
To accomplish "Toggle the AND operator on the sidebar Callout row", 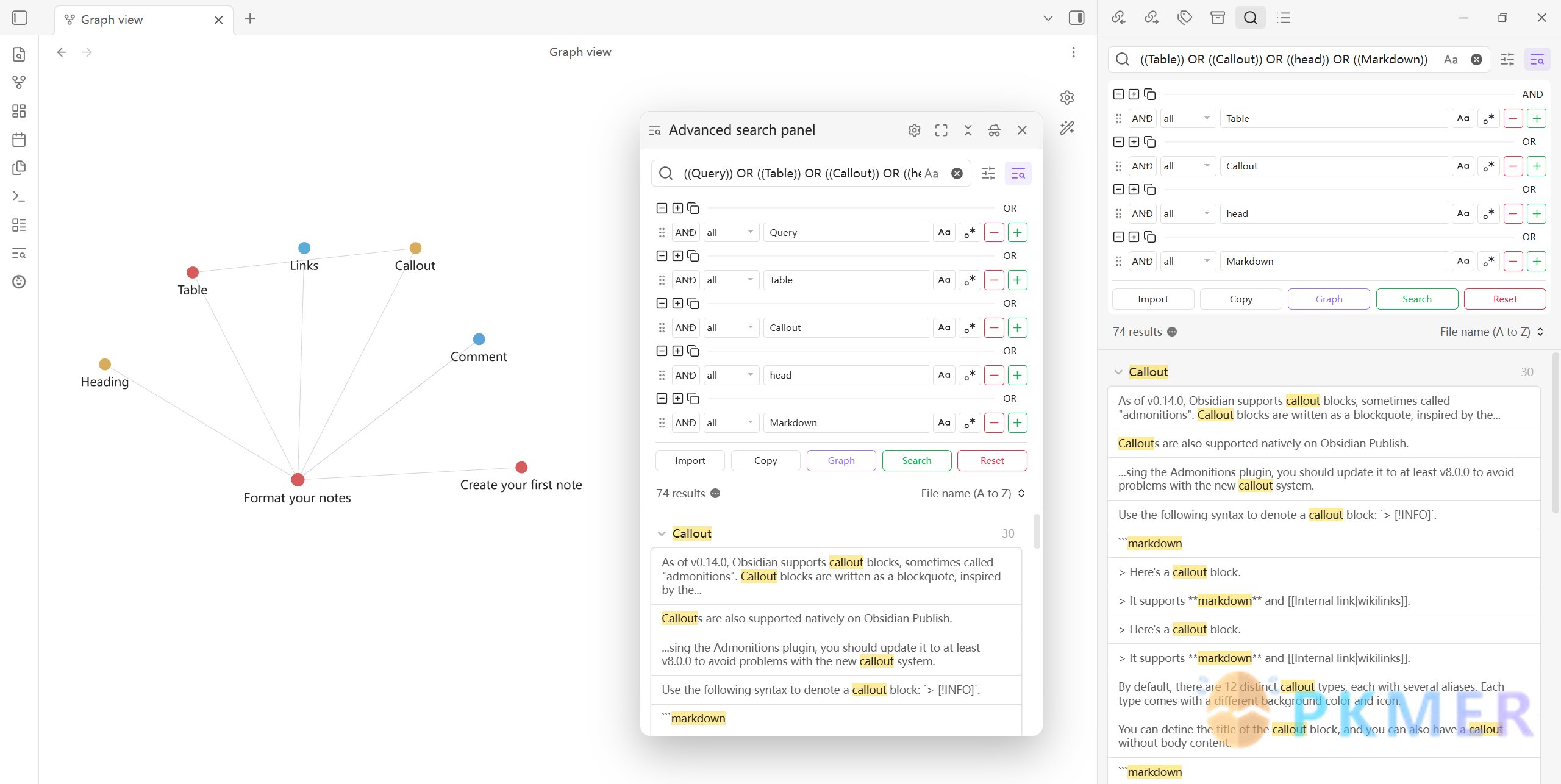I will click(1142, 166).
